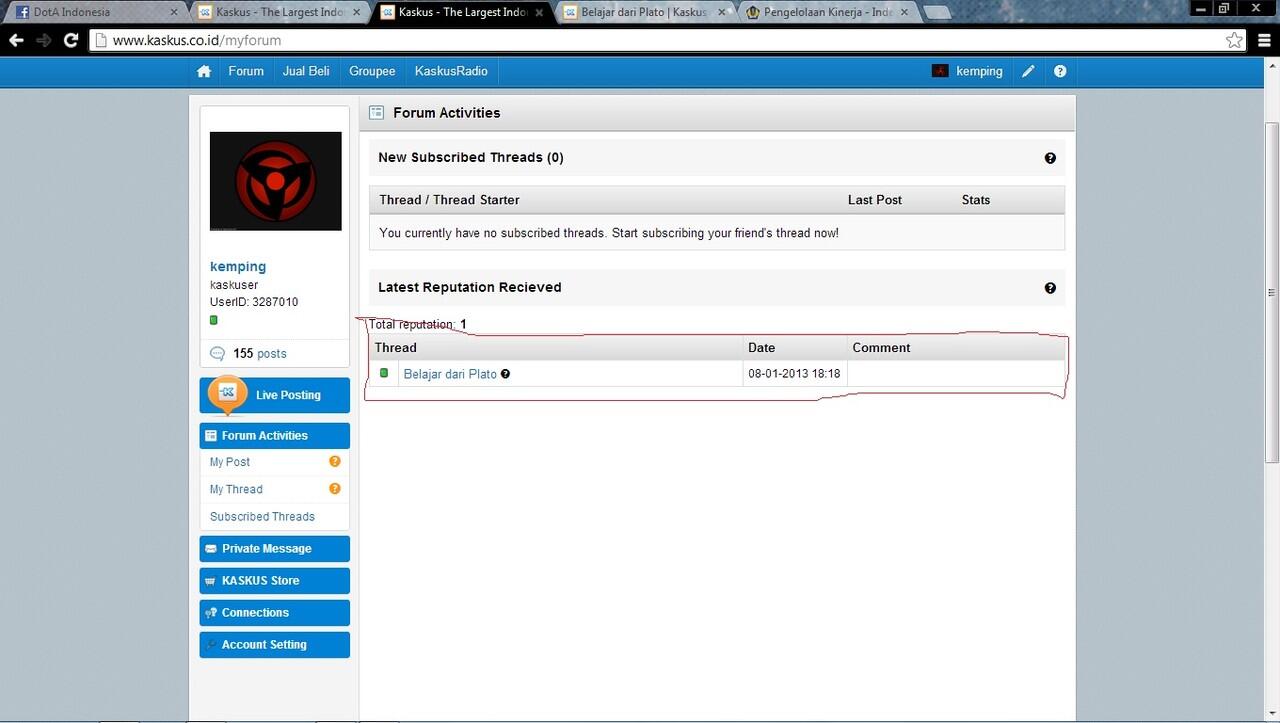Open Jual Beli in top navigation
The height and width of the screenshot is (723, 1280).
click(306, 71)
